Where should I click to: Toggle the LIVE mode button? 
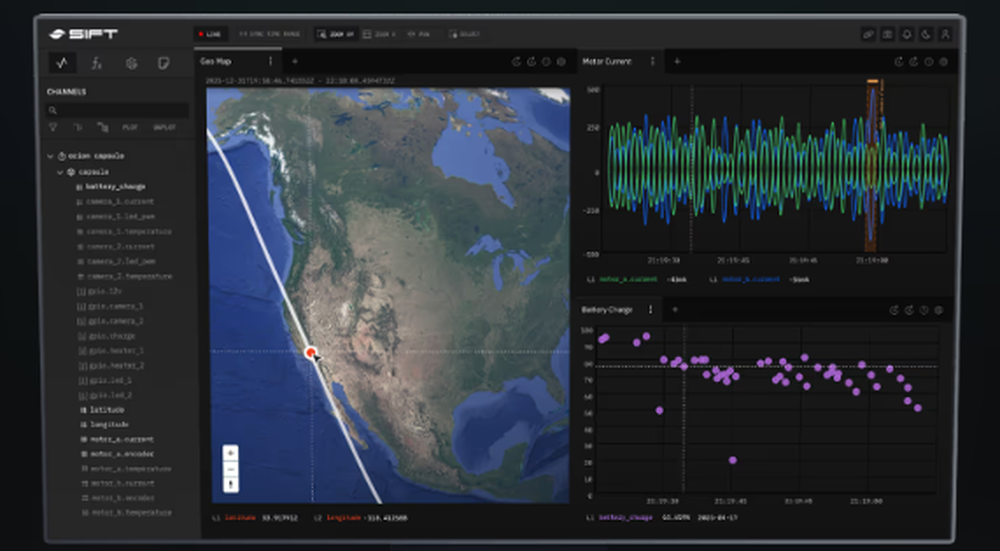[x=210, y=34]
